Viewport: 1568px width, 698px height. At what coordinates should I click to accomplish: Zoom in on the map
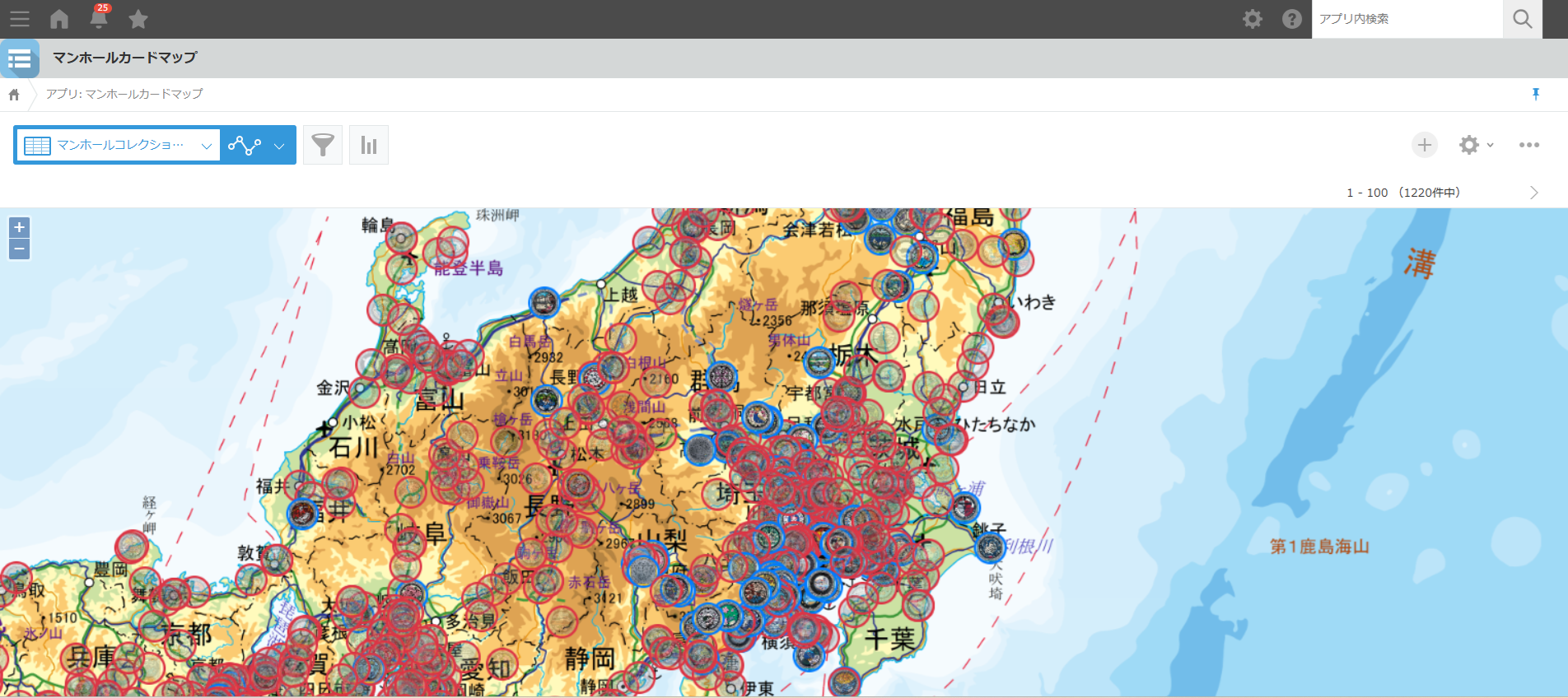click(x=20, y=227)
